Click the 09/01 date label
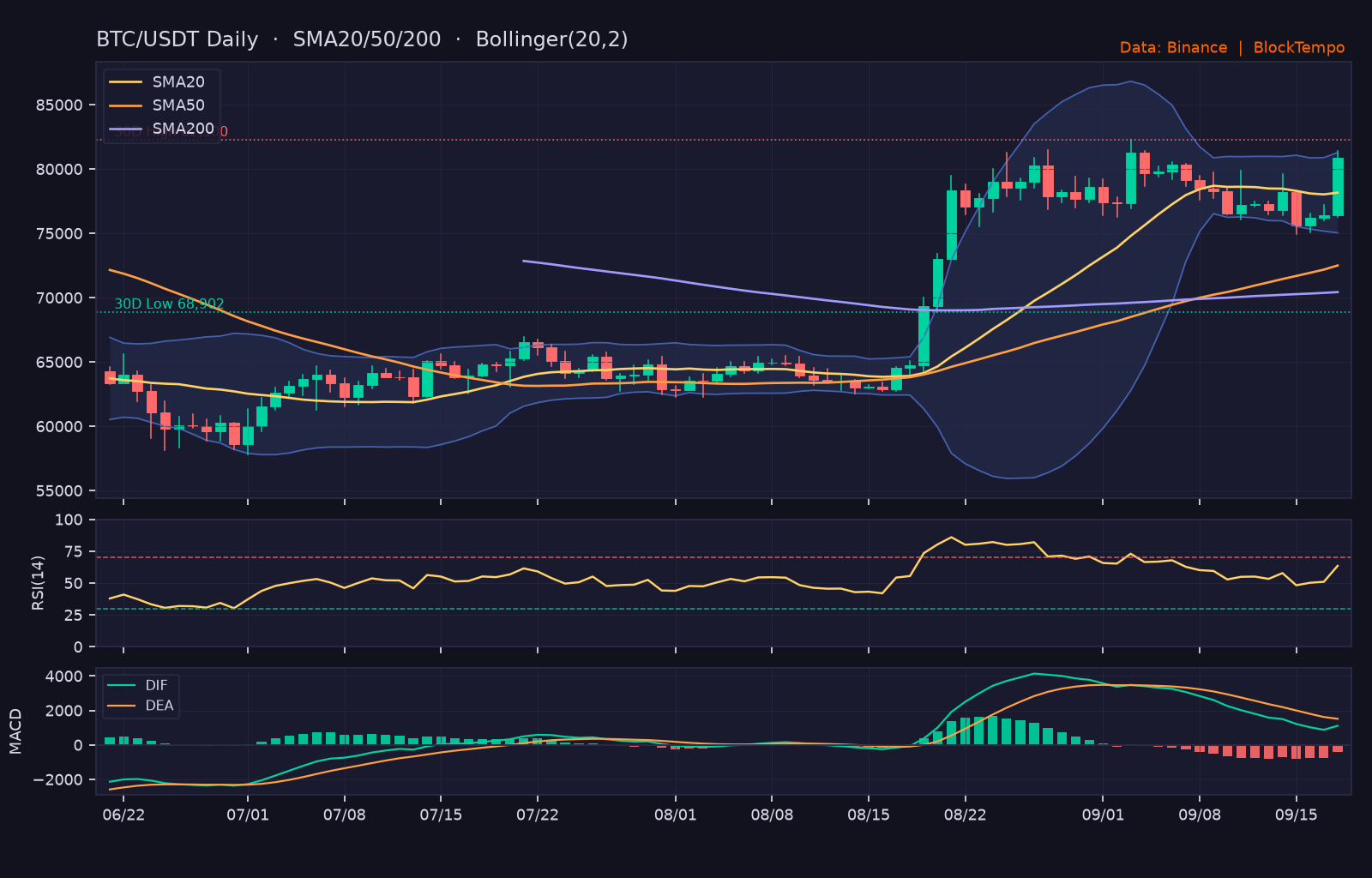The width and height of the screenshot is (1372, 878). coord(1103,815)
